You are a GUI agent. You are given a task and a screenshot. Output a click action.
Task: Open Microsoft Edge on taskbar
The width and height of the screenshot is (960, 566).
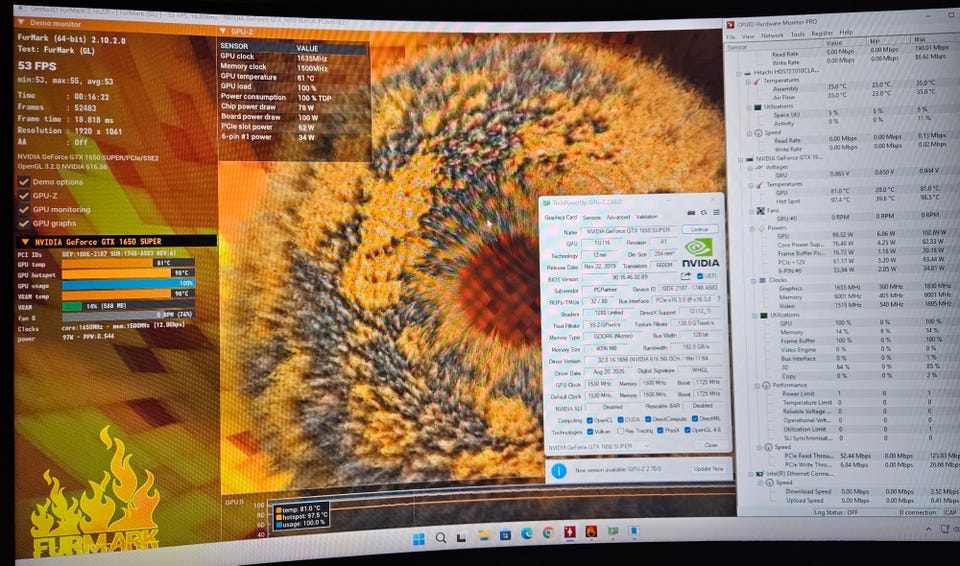pos(527,534)
